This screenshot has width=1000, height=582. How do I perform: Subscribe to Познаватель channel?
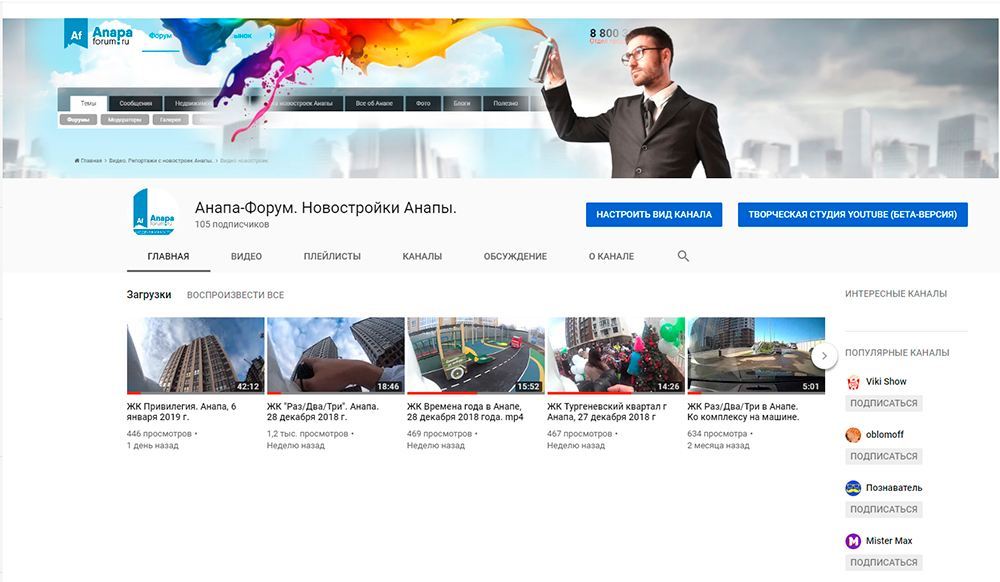tap(883, 509)
